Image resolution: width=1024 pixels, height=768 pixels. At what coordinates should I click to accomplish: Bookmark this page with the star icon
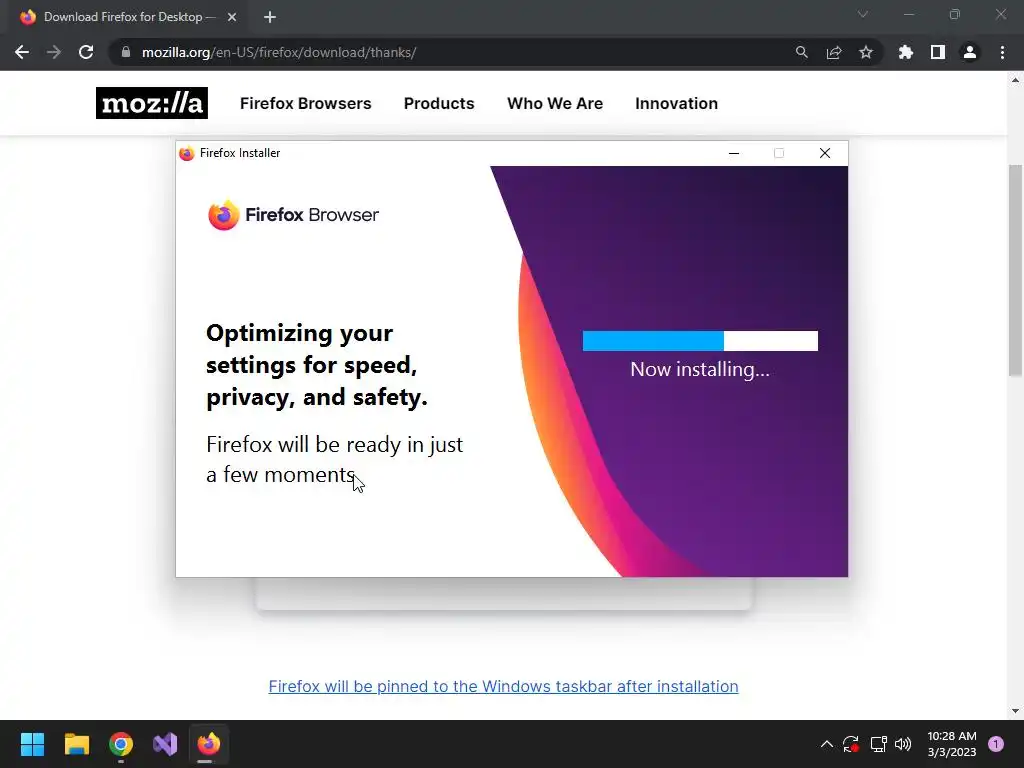tap(866, 52)
